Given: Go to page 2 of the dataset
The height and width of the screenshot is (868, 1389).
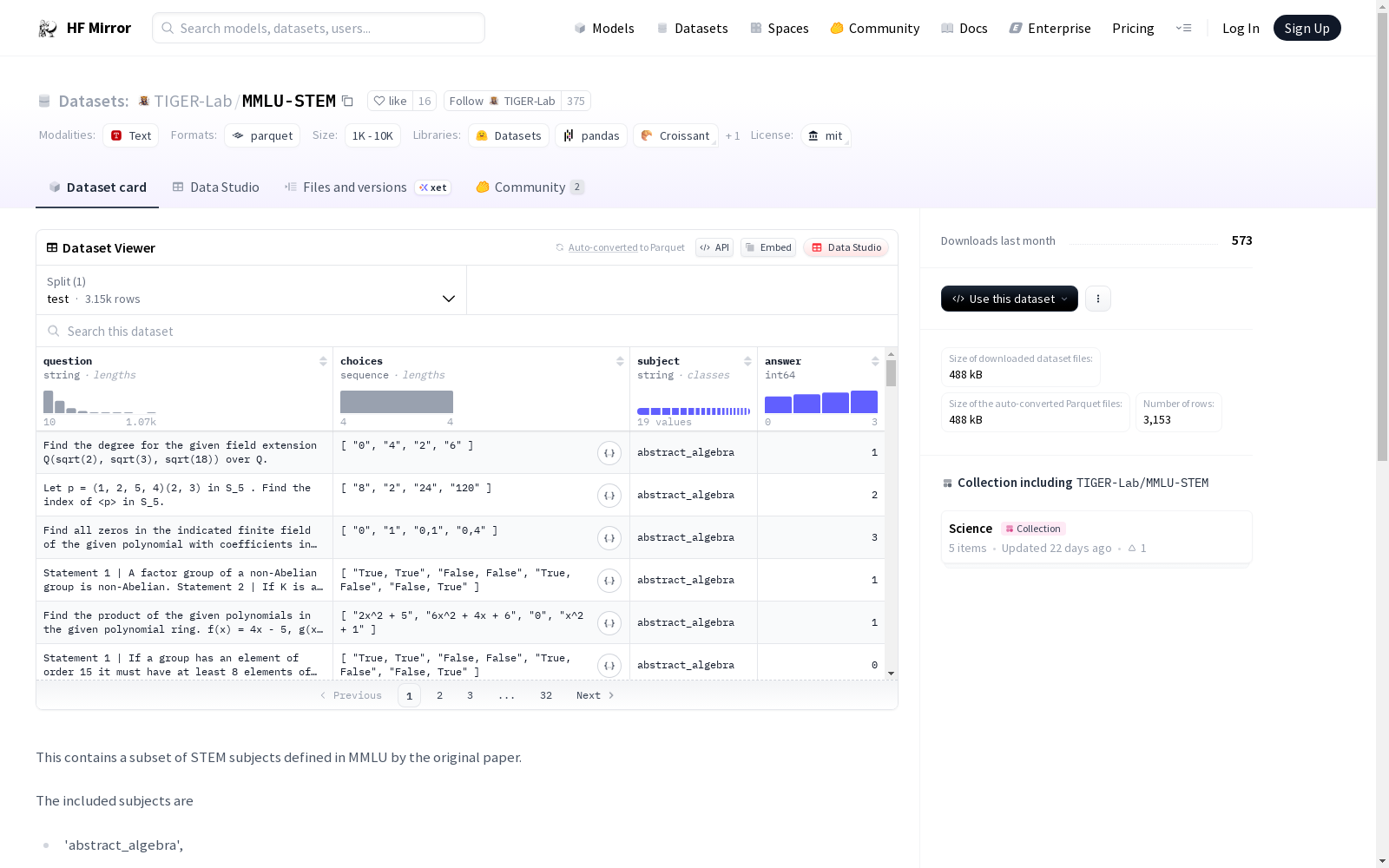Looking at the screenshot, I should point(440,695).
